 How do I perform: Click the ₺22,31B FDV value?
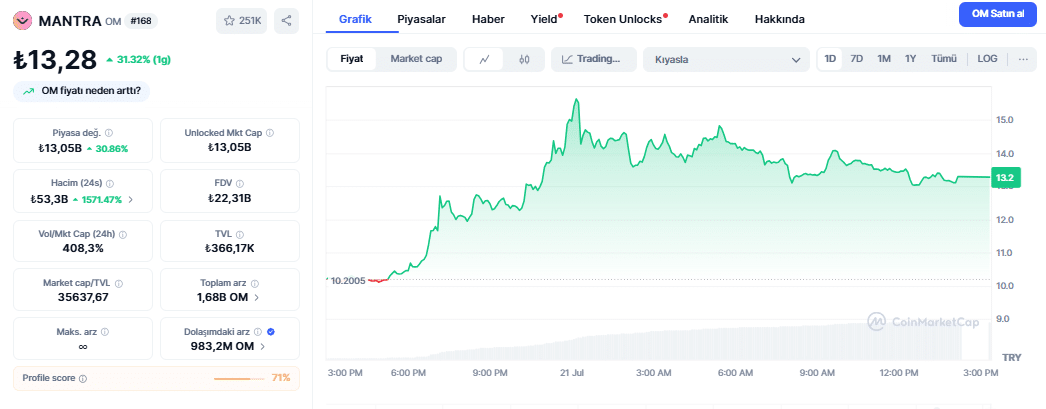pyautogui.click(x=228, y=197)
